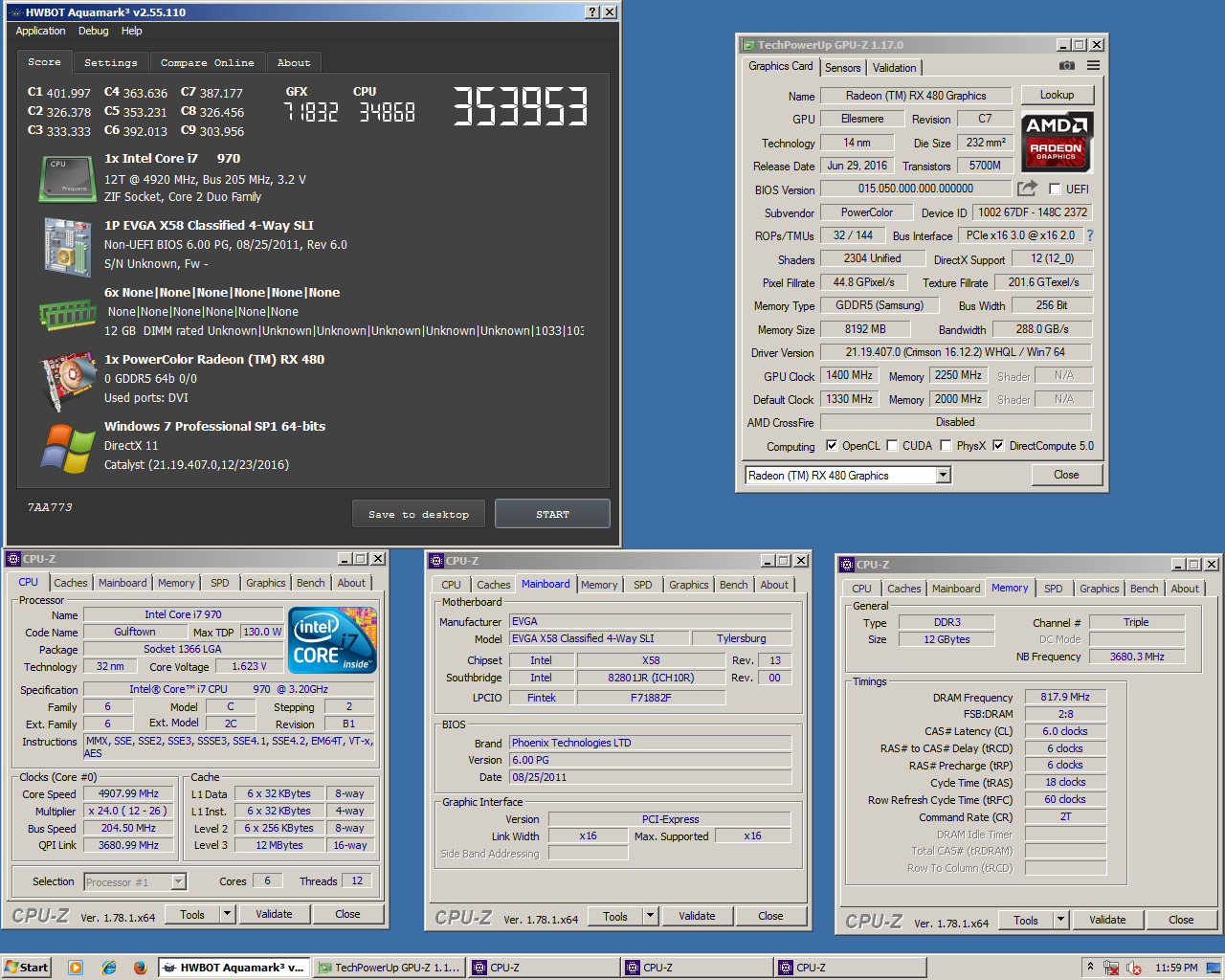Click the Intel Core i7 inside logo

pyautogui.click(x=332, y=640)
